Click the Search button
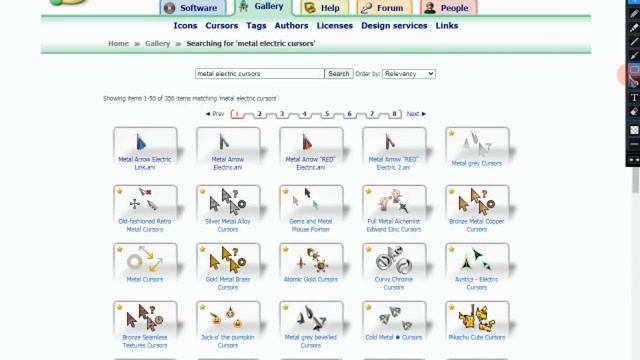 [x=339, y=74]
